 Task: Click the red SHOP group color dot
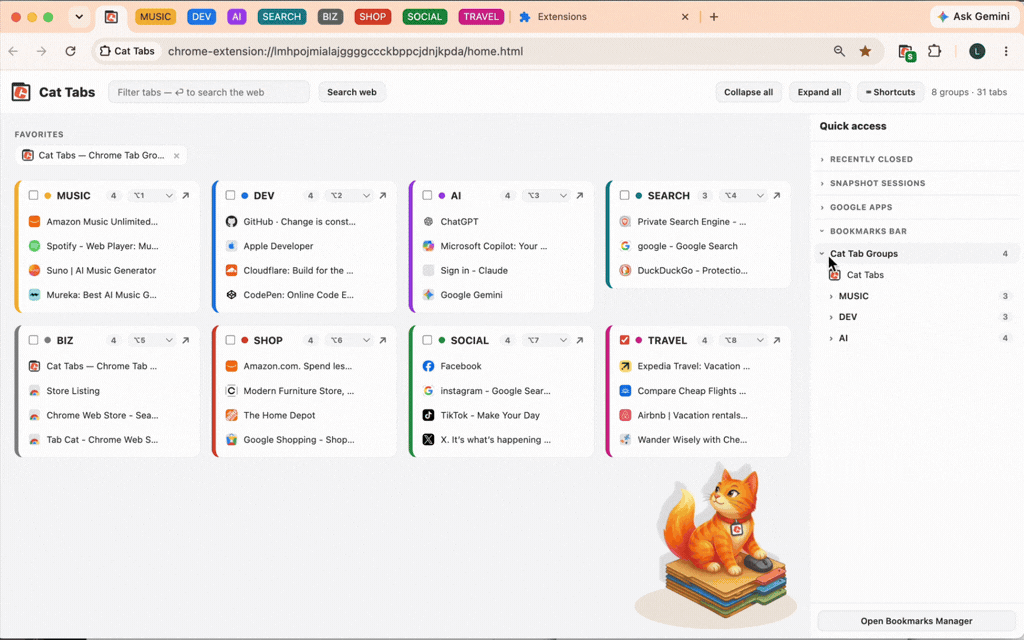245,340
